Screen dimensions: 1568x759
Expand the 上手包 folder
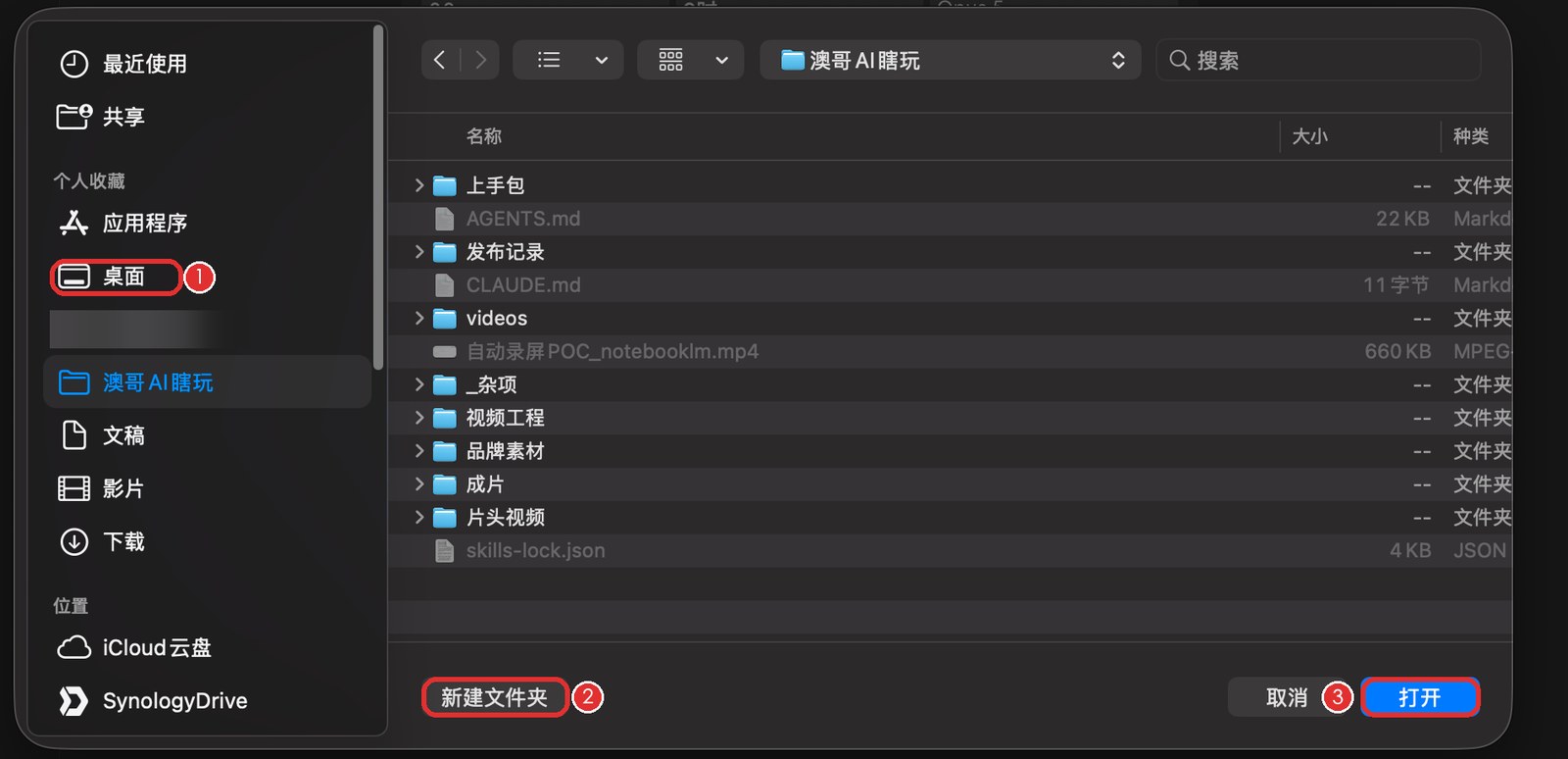[x=419, y=185]
